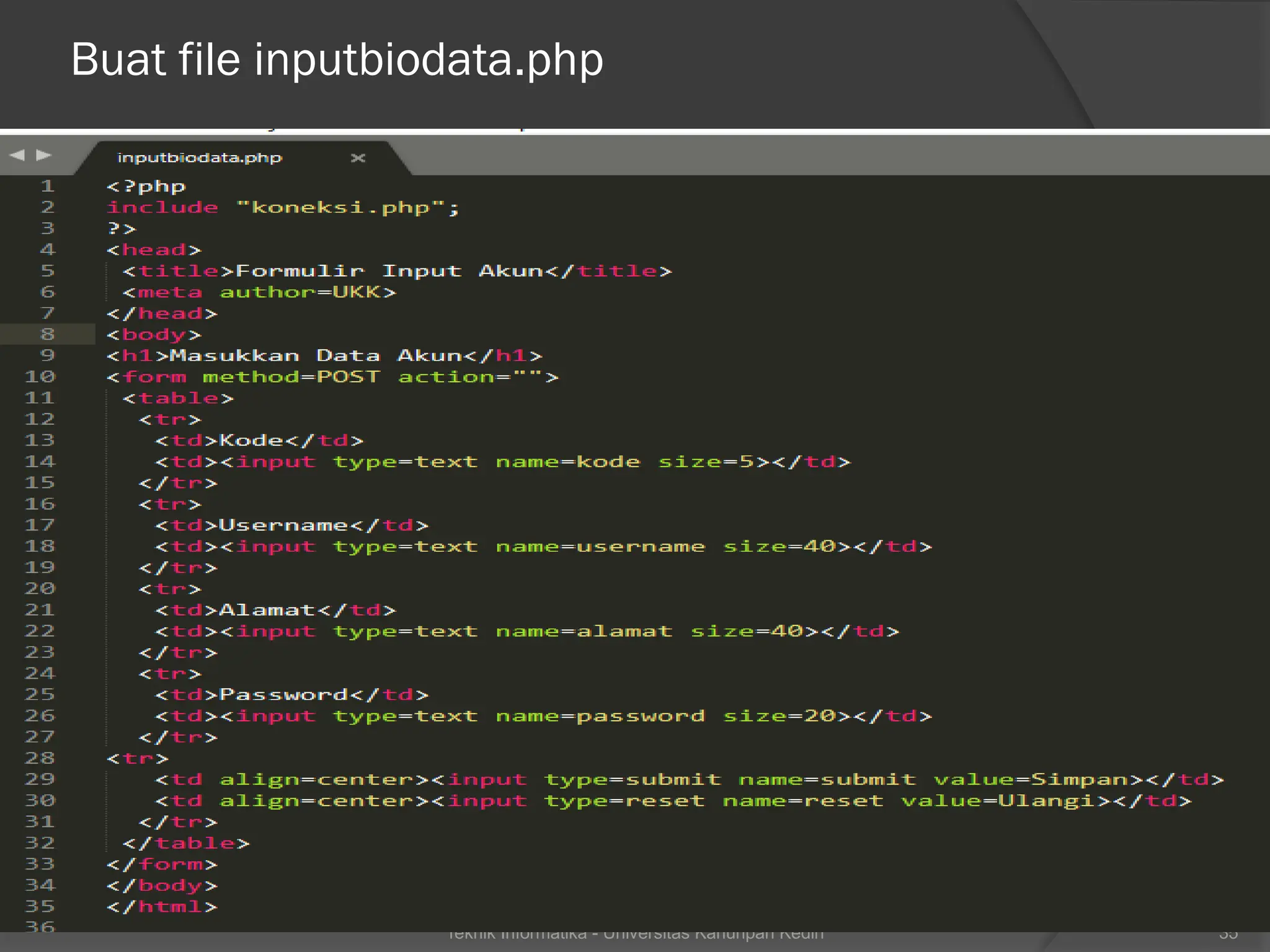Click 'Kode' cell text on line 13

click(252, 440)
